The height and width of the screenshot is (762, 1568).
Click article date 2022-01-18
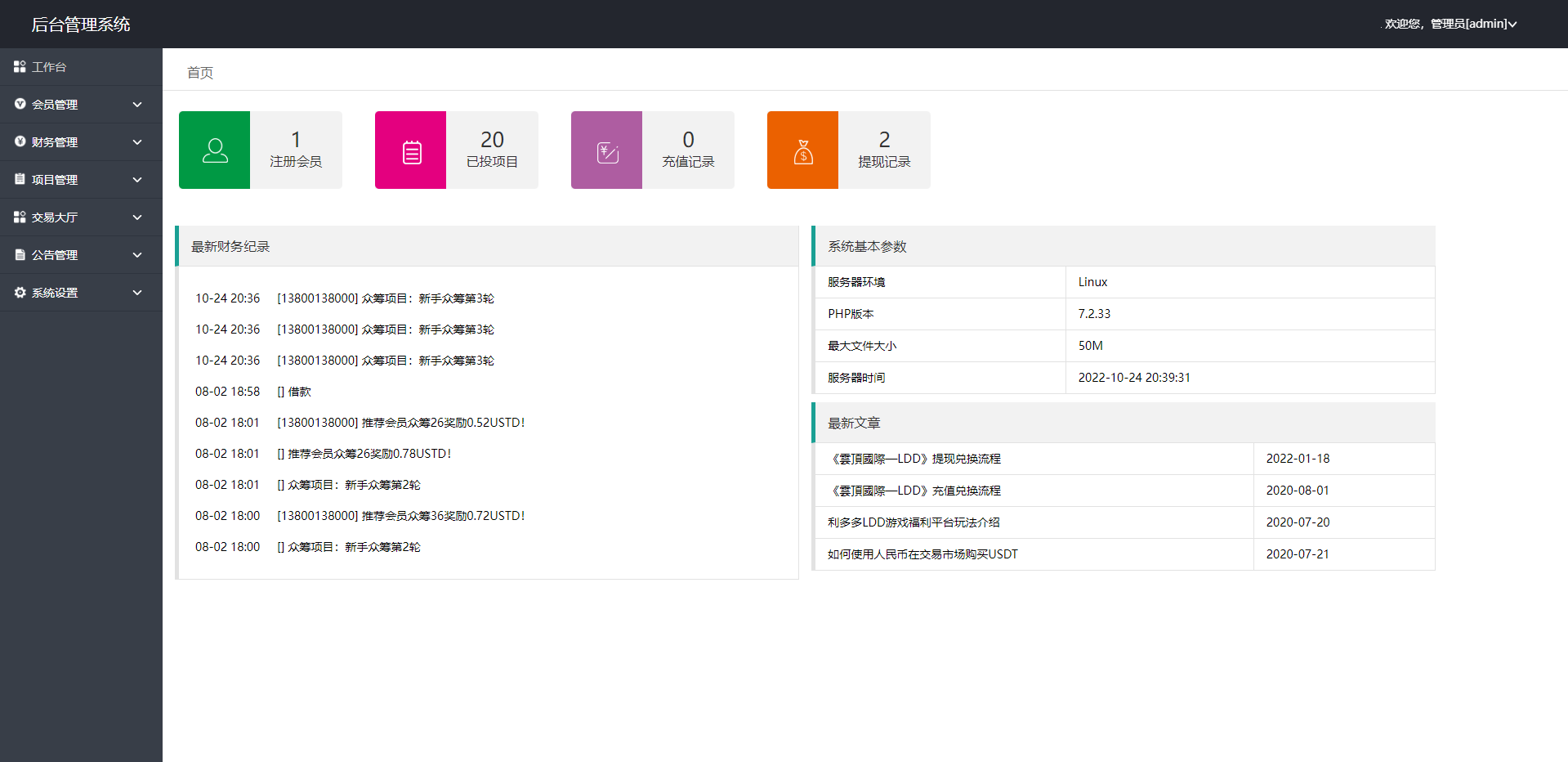[1298, 459]
